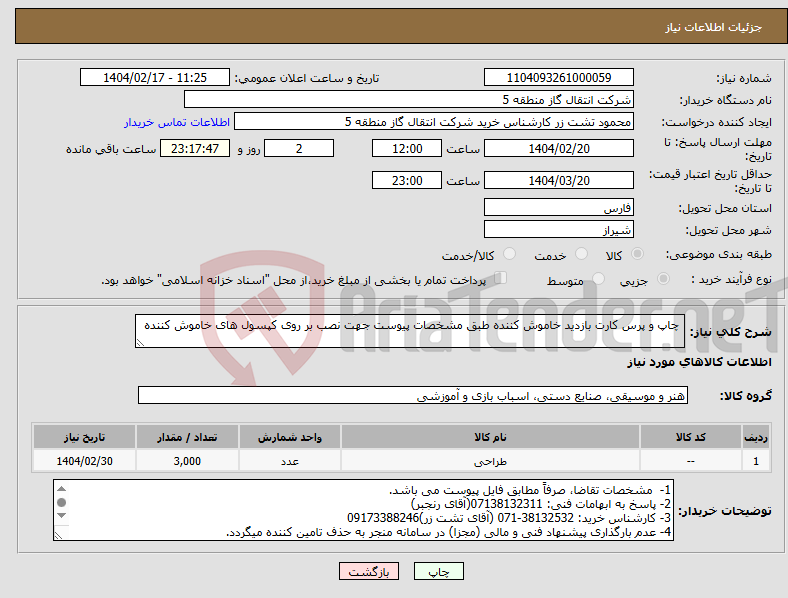Viewport: 788px width, 598px height.
Task: Click scroll down arrow in buyer notes
Action: coord(61,516)
